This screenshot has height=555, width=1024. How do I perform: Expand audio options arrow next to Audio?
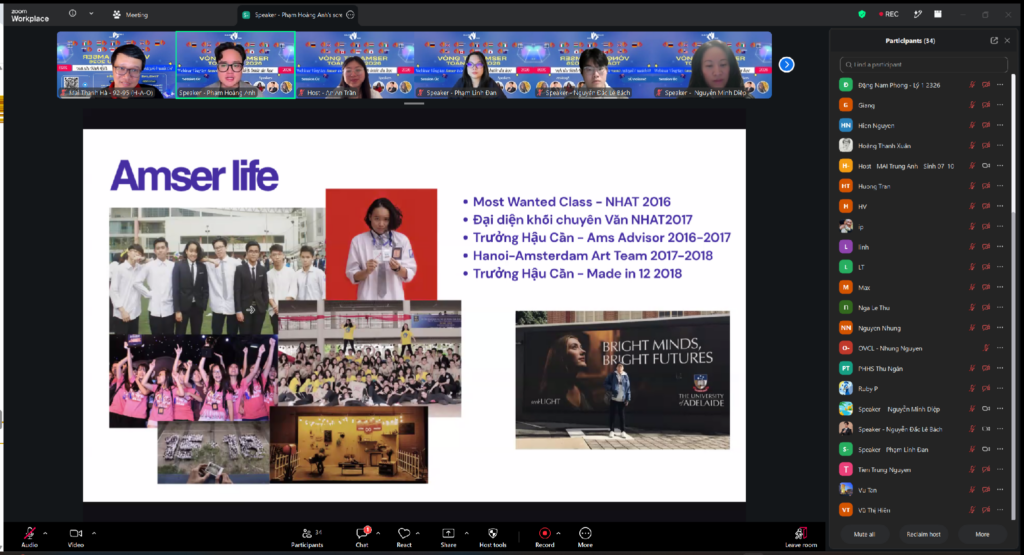tap(45, 533)
